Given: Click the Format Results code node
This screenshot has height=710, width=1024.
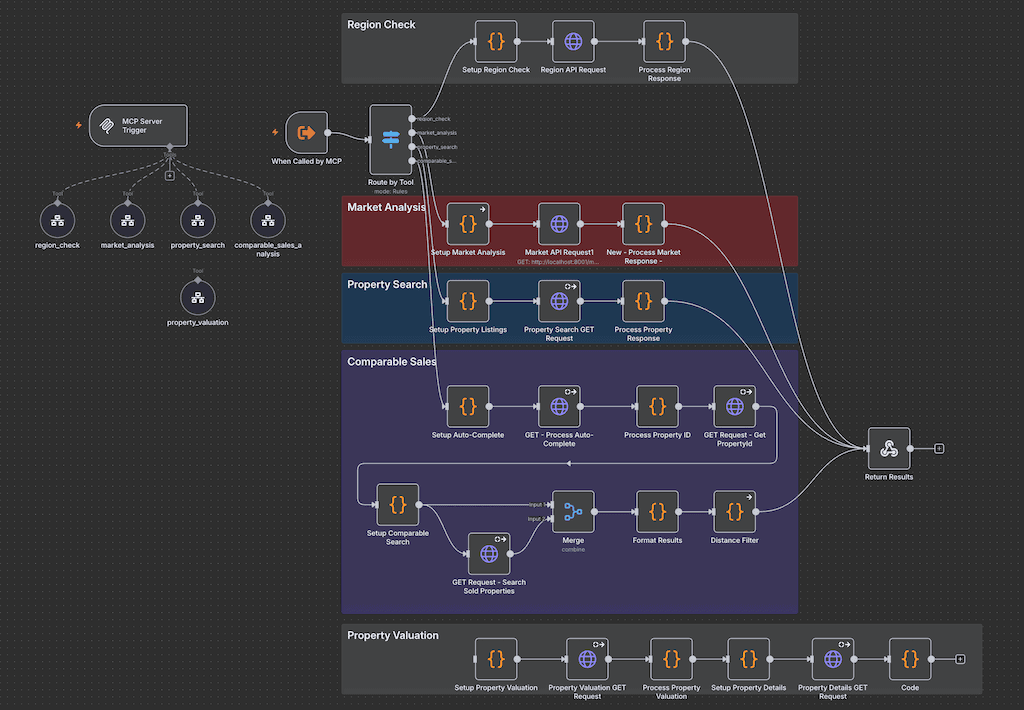Looking at the screenshot, I should (657, 511).
